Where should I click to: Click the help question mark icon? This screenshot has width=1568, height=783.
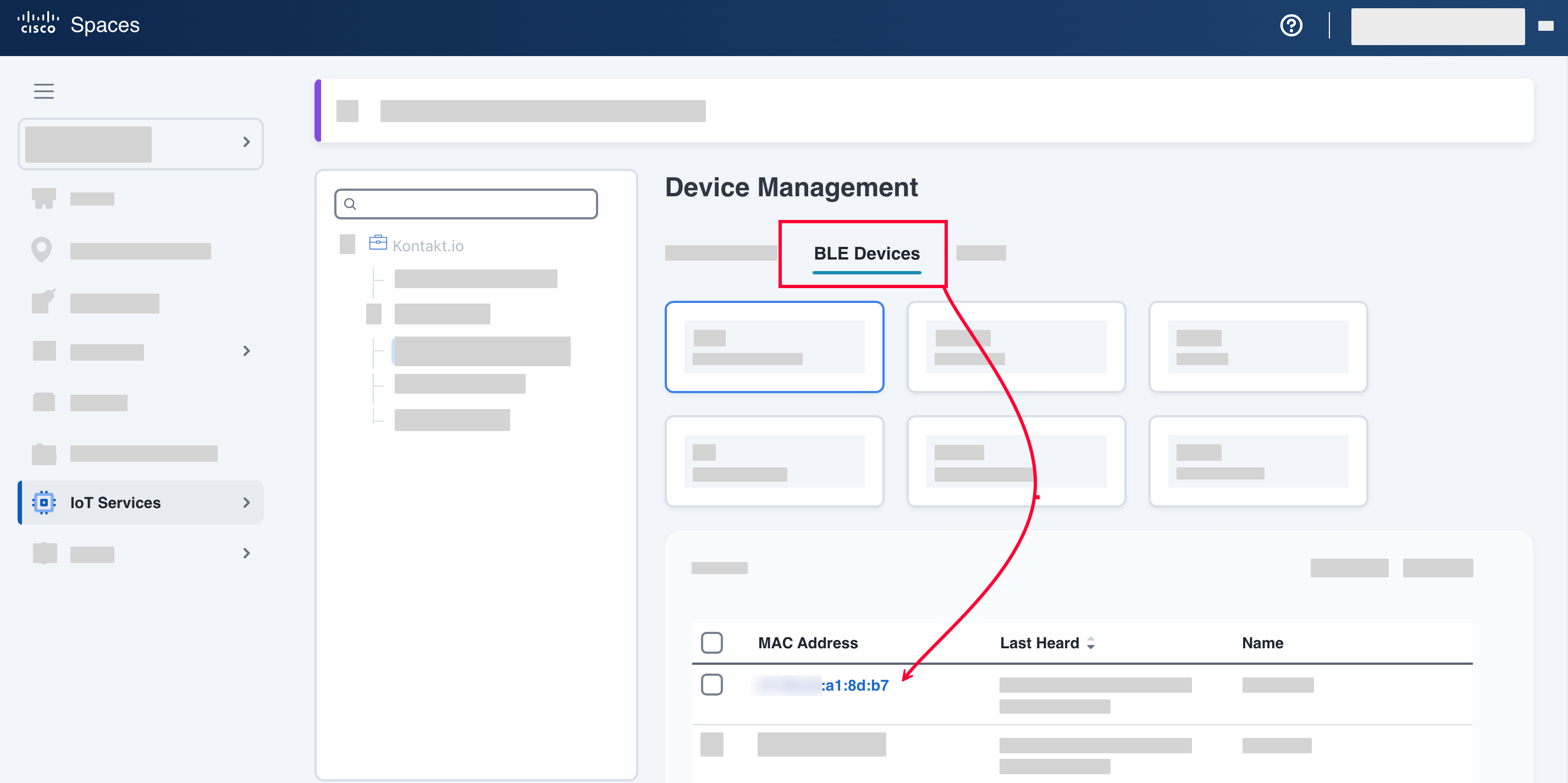tap(1291, 26)
